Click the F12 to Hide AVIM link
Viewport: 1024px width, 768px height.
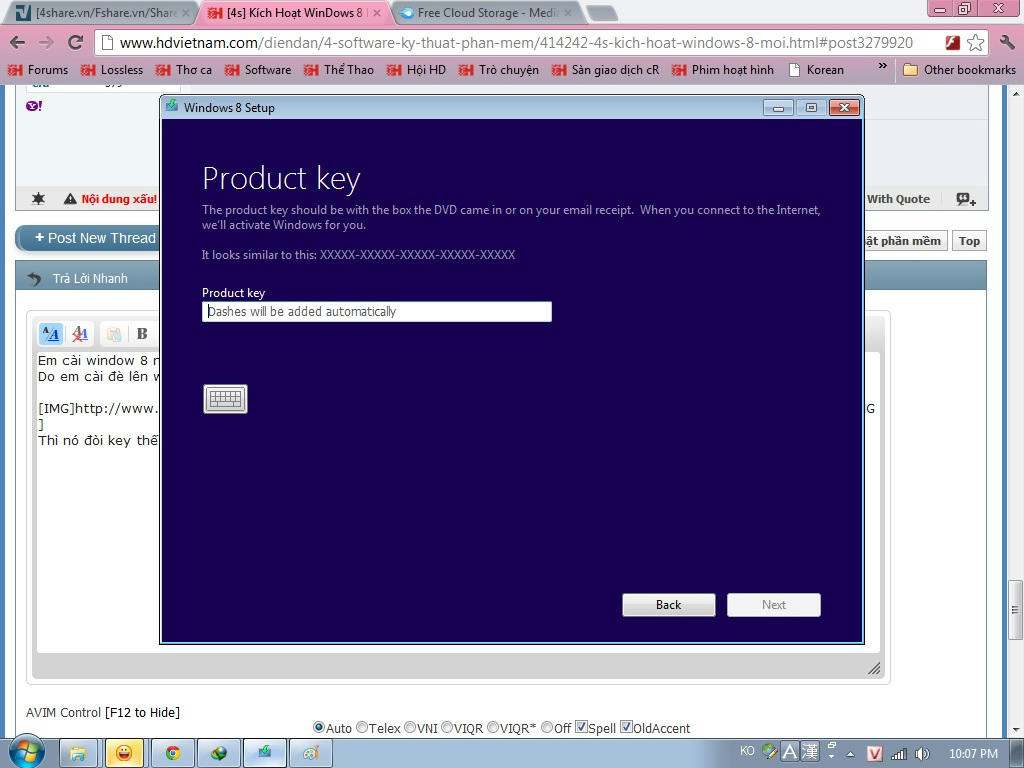(142, 712)
